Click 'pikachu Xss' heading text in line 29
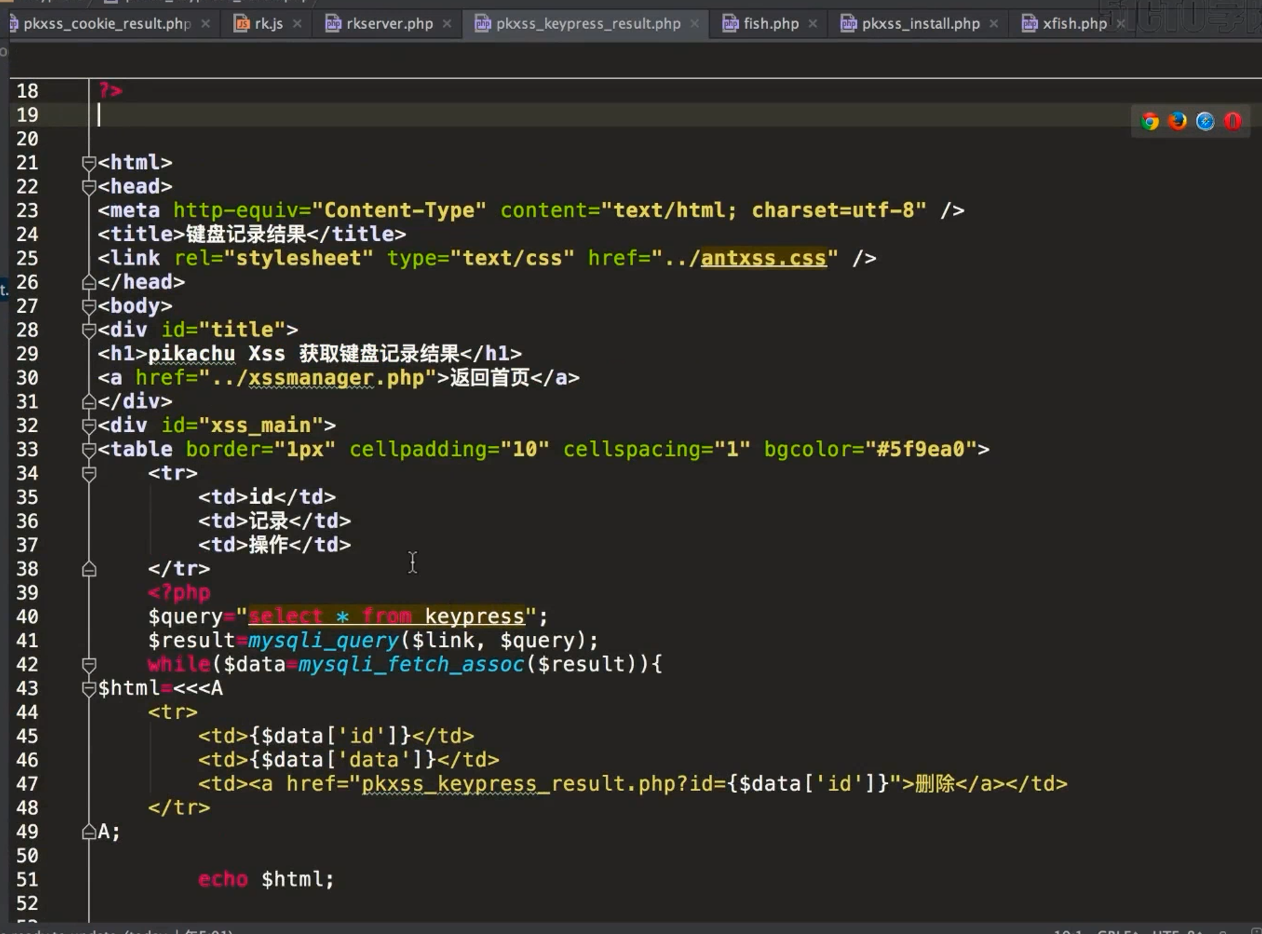Image resolution: width=1262 pixels, height=934 pixels. pyautogui.click(x=217, y=354)
